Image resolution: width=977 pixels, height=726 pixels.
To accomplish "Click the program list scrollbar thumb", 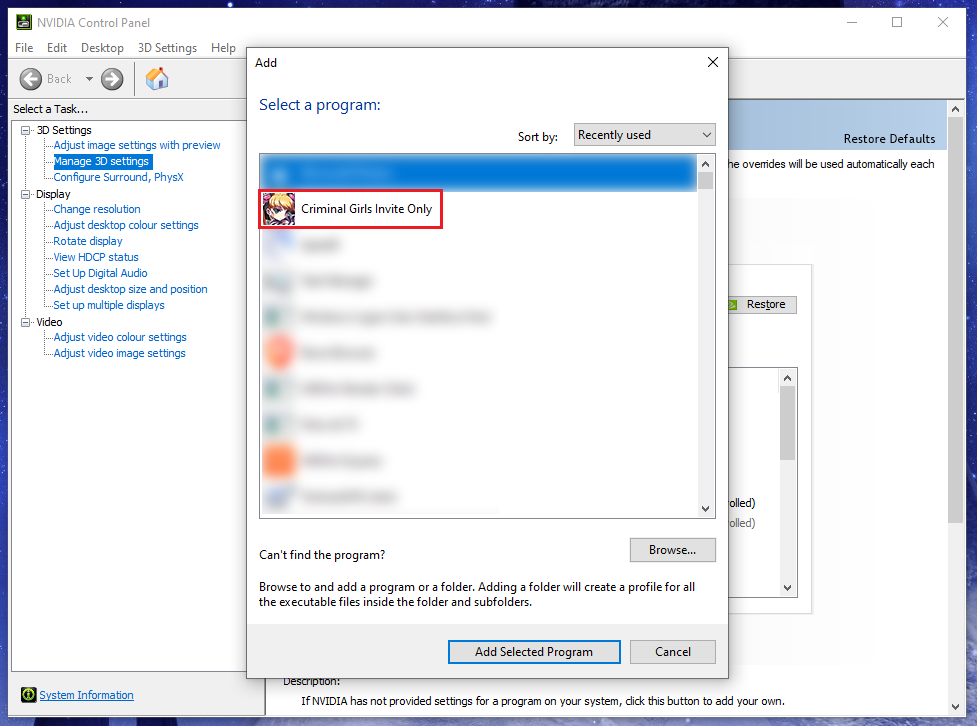I will pyautogui.click(x=705, y=181).
